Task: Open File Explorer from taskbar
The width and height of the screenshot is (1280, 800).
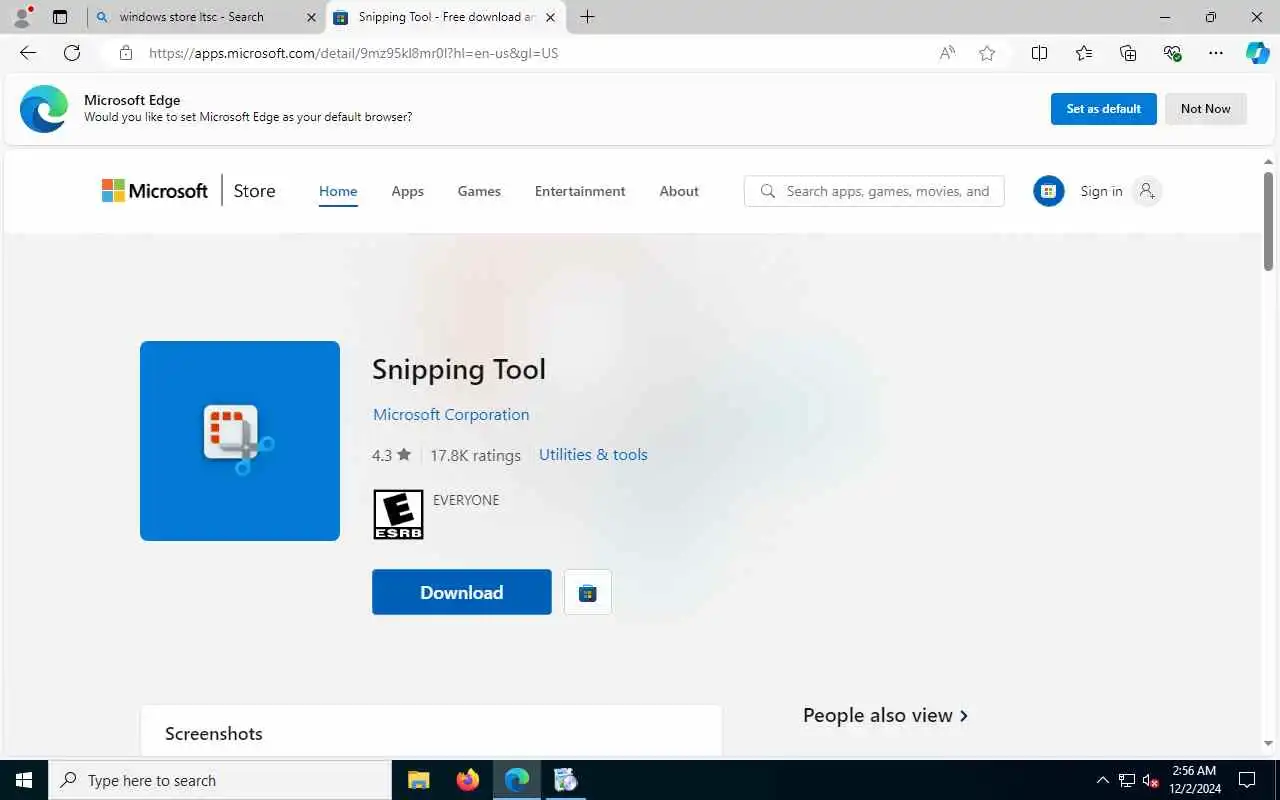Action: pos(419,780)
